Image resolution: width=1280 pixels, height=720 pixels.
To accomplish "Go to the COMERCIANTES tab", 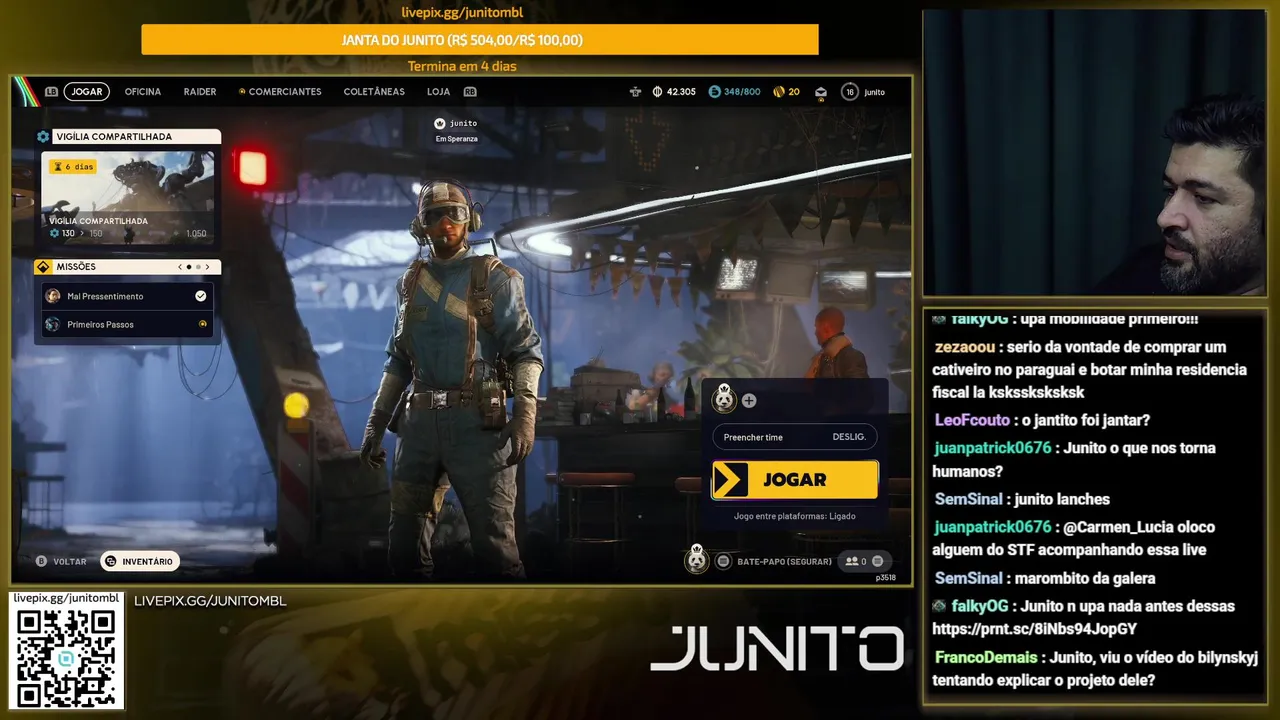I will [285, 92].
